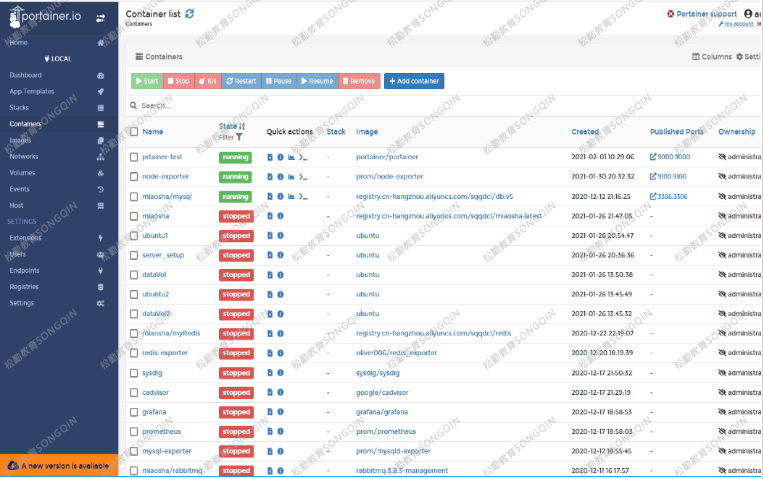The image size is (763, 479).
Task: Sort table by Image column header
Action: point(367,131)
